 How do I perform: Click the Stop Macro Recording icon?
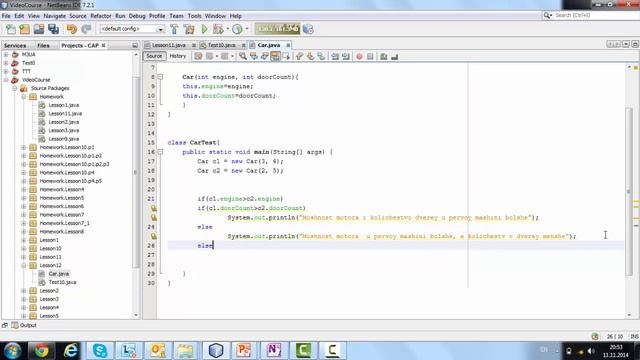click(370, 56)
